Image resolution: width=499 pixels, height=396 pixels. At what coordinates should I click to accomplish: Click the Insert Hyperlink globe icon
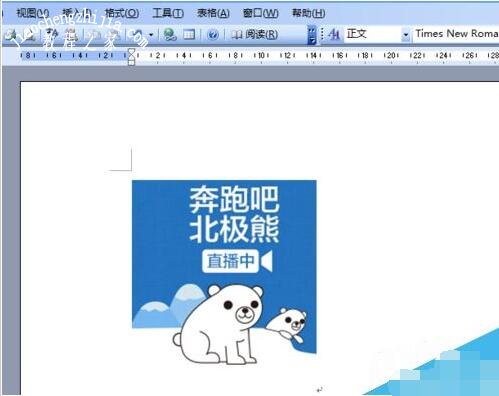(x=170, y=34)
